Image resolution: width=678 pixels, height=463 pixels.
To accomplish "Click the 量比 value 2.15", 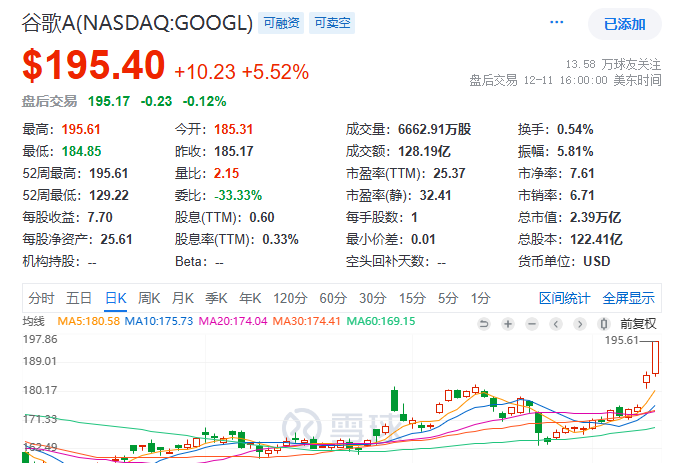I will coord(227,173).
